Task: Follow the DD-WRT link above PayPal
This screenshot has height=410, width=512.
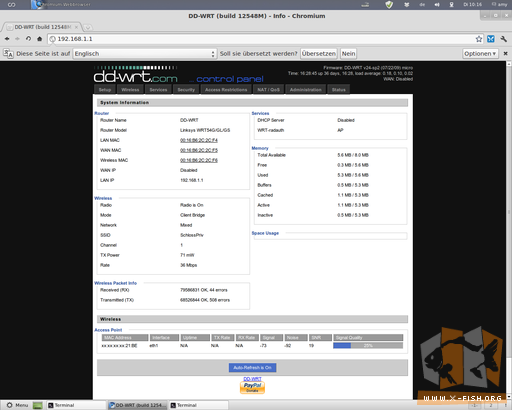Action: pos(252,379)
